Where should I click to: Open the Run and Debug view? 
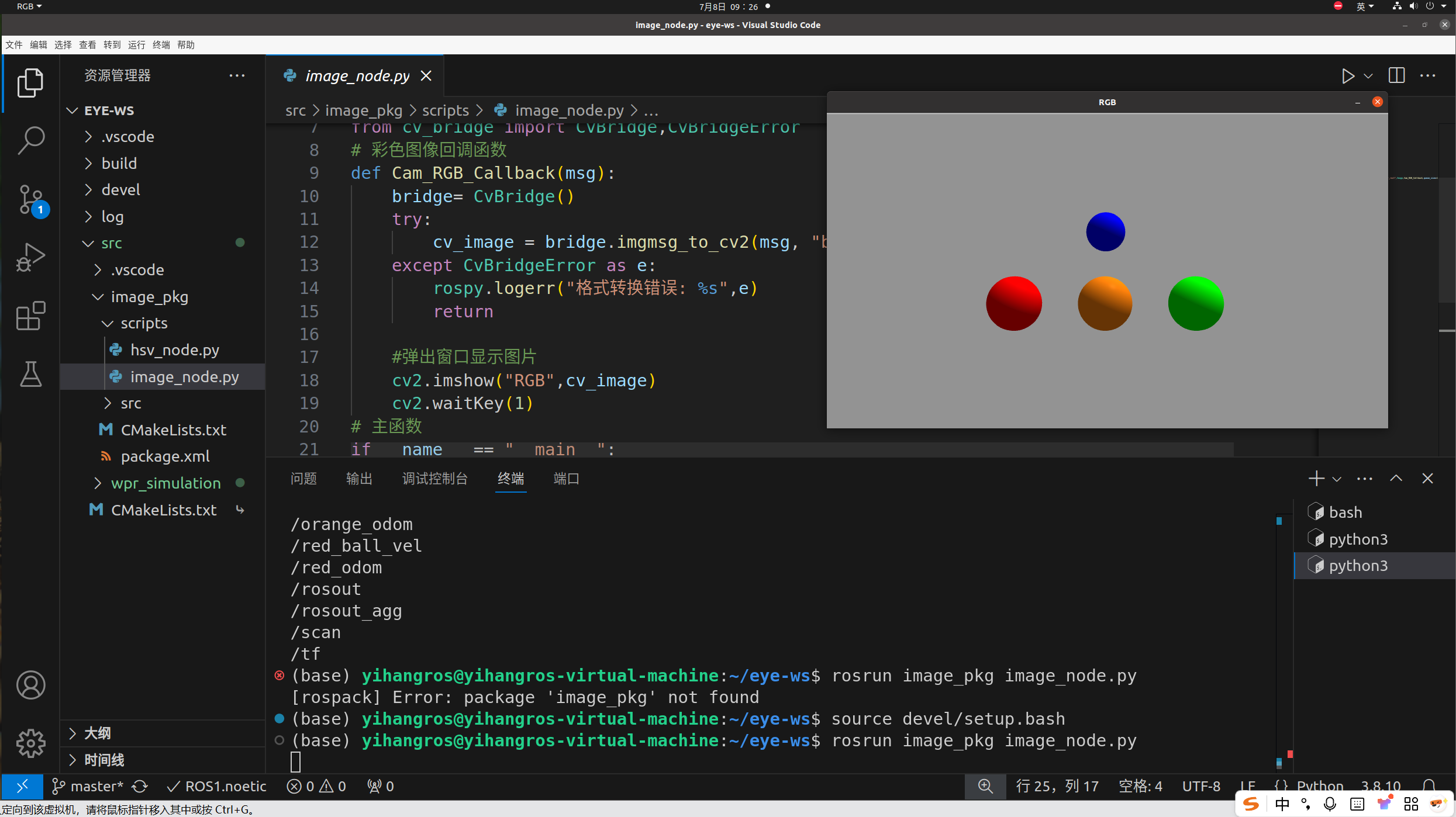pyautogui.click(x=30, y=257)
